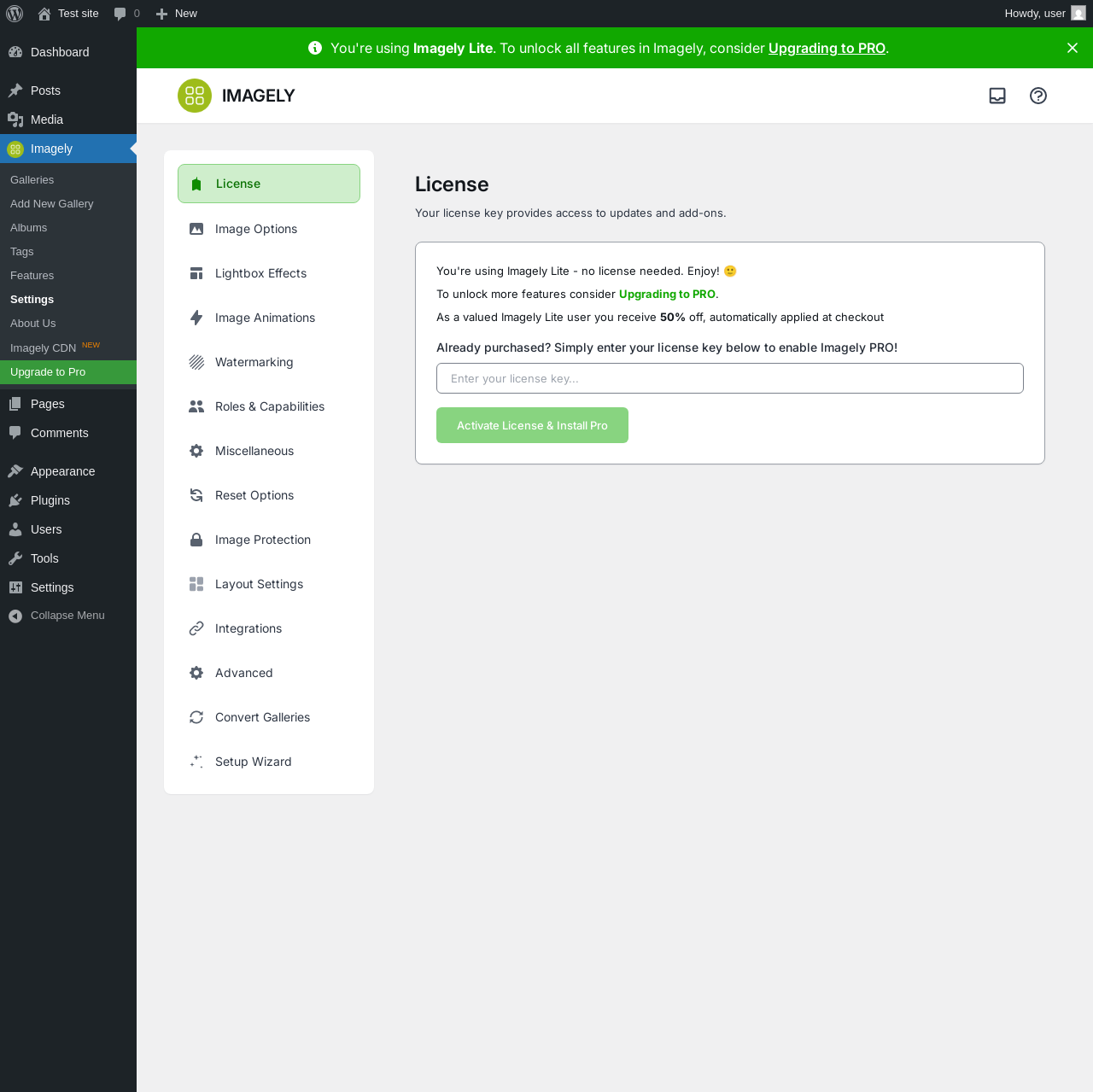Click the WordPress logo icon
The image size is (1093, 1092).
tap(15, 14)
